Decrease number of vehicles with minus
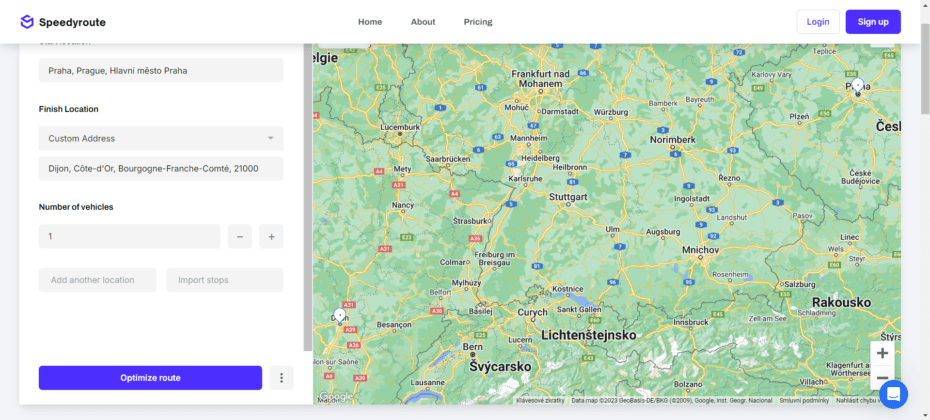Viewport: 930px width, 420px height. coord(240,237)
